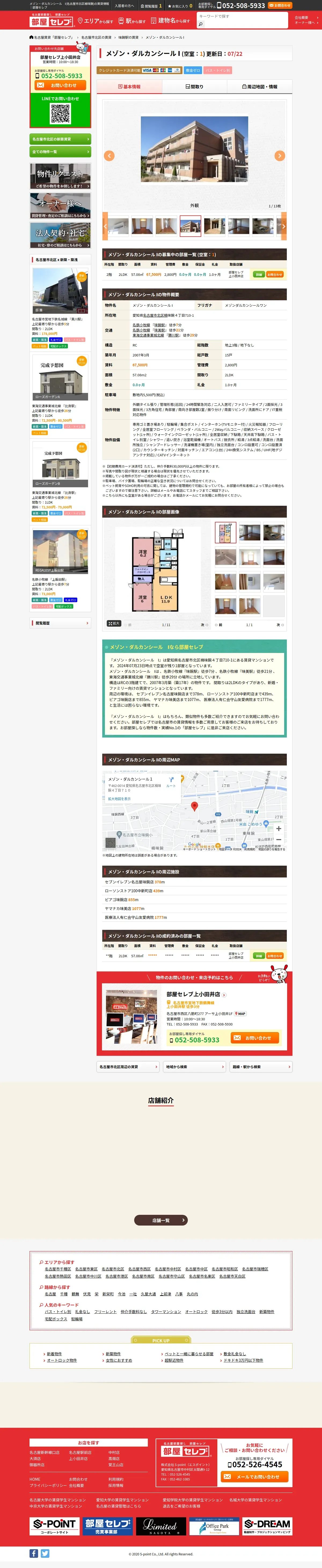Click the magnifier search icon in the keyword box

pos(200,24)
